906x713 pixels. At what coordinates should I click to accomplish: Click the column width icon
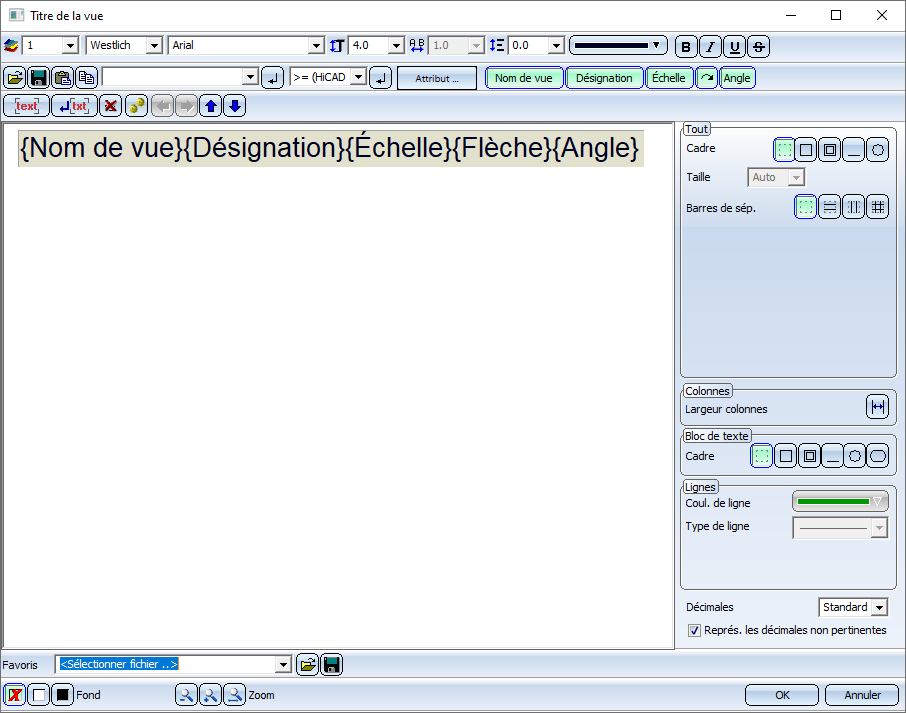877,407
